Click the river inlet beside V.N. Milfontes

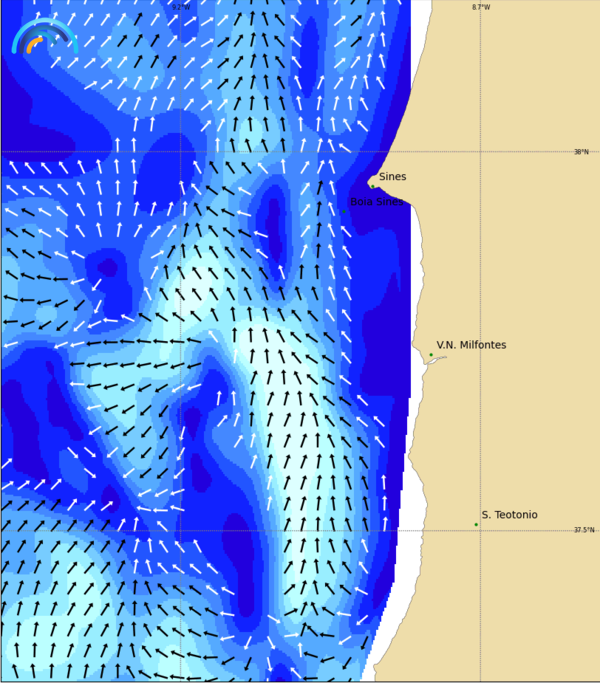[435, 361]
